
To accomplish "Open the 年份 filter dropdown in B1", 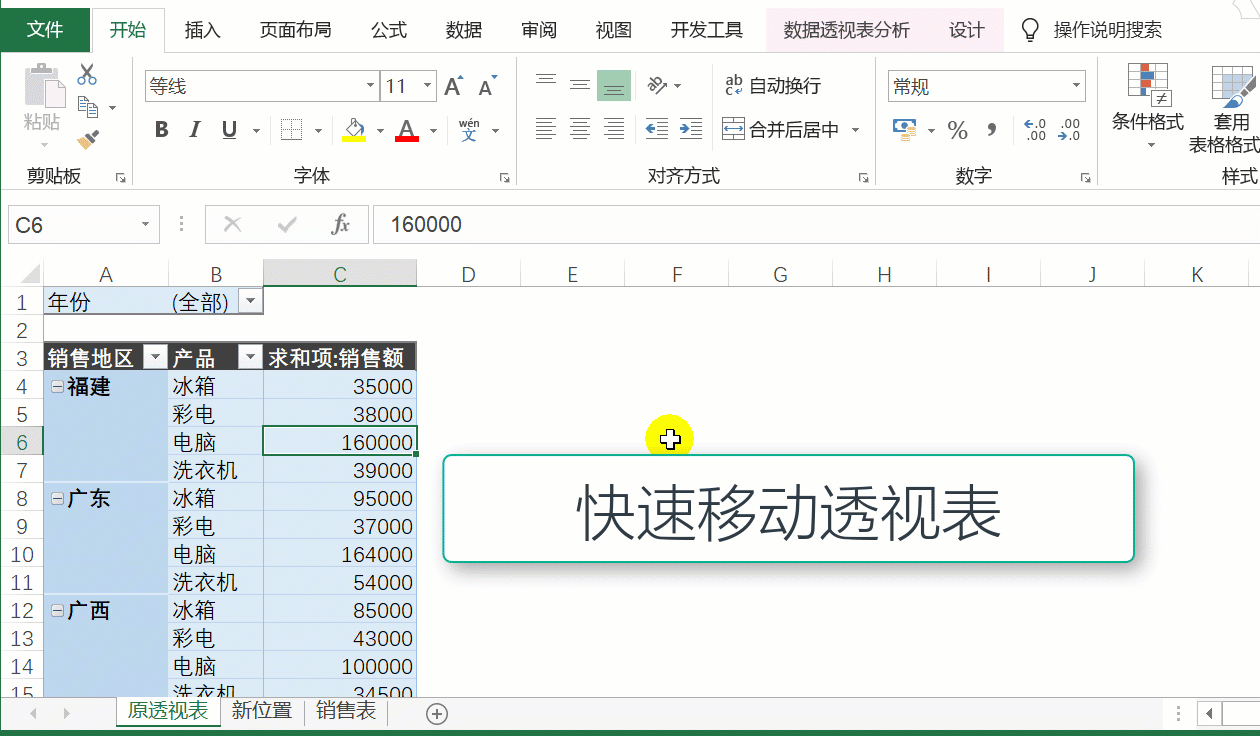I will 249,301.
